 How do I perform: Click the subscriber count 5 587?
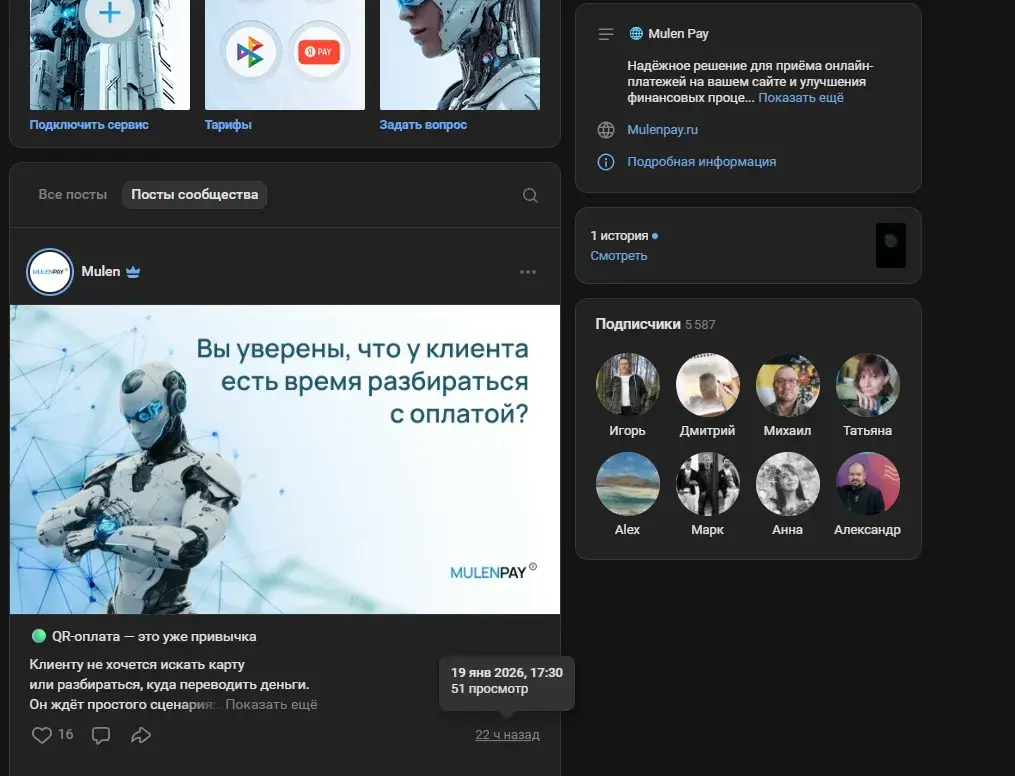point(700,325)
